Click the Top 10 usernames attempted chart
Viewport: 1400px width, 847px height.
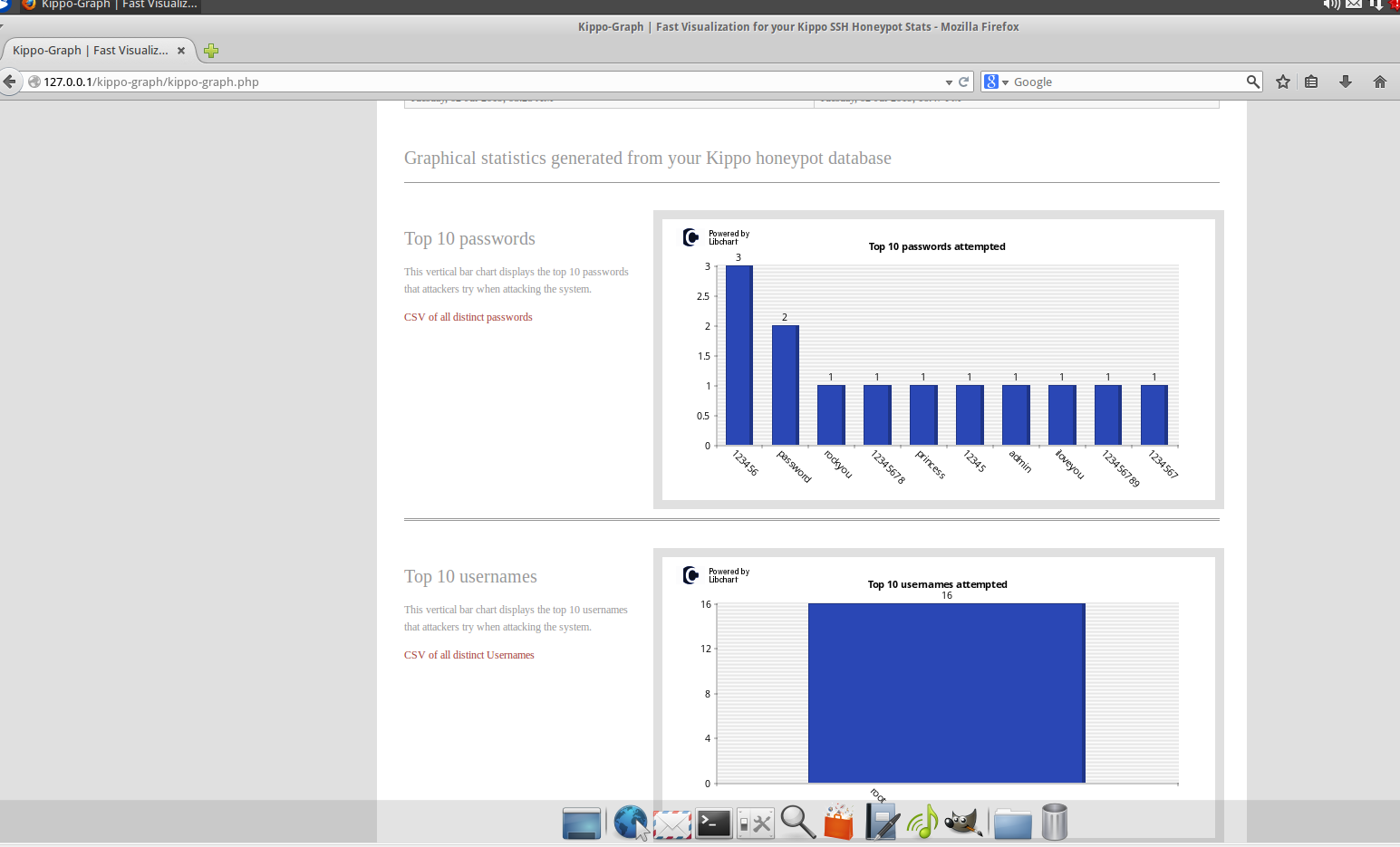(x=939, y=696)
